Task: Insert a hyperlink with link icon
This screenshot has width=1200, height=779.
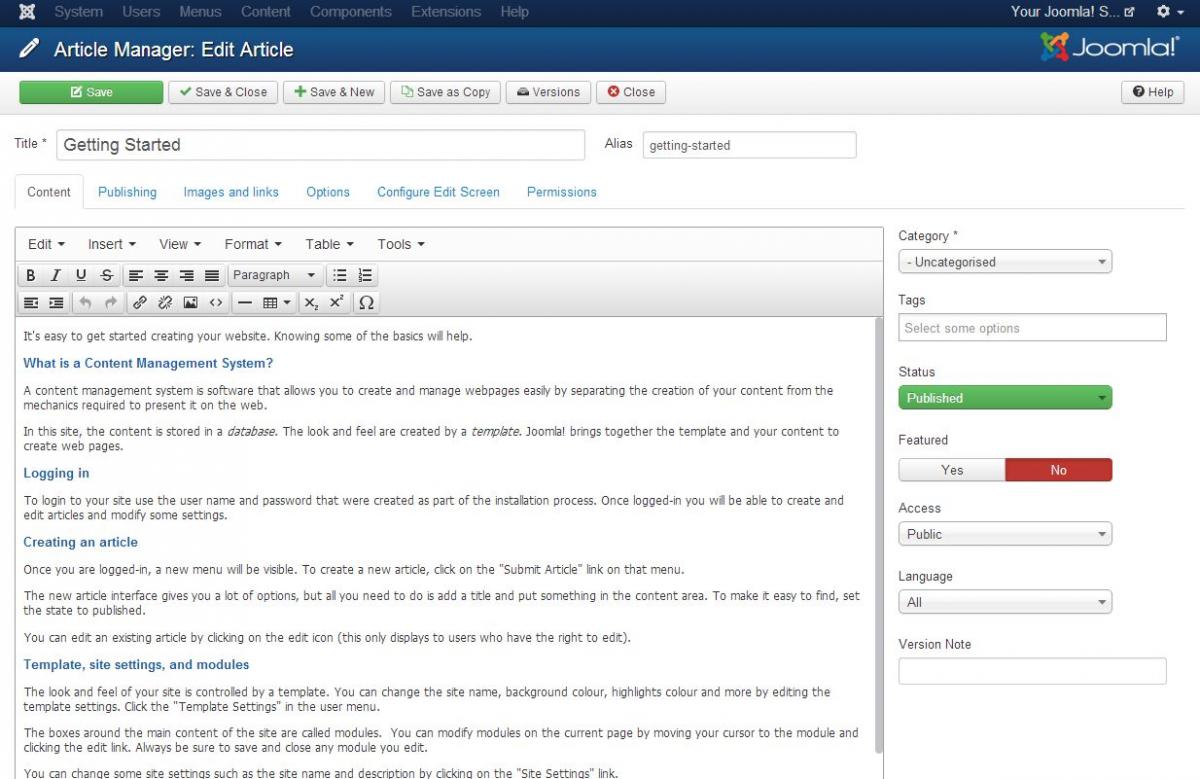Action: point(140,302)
